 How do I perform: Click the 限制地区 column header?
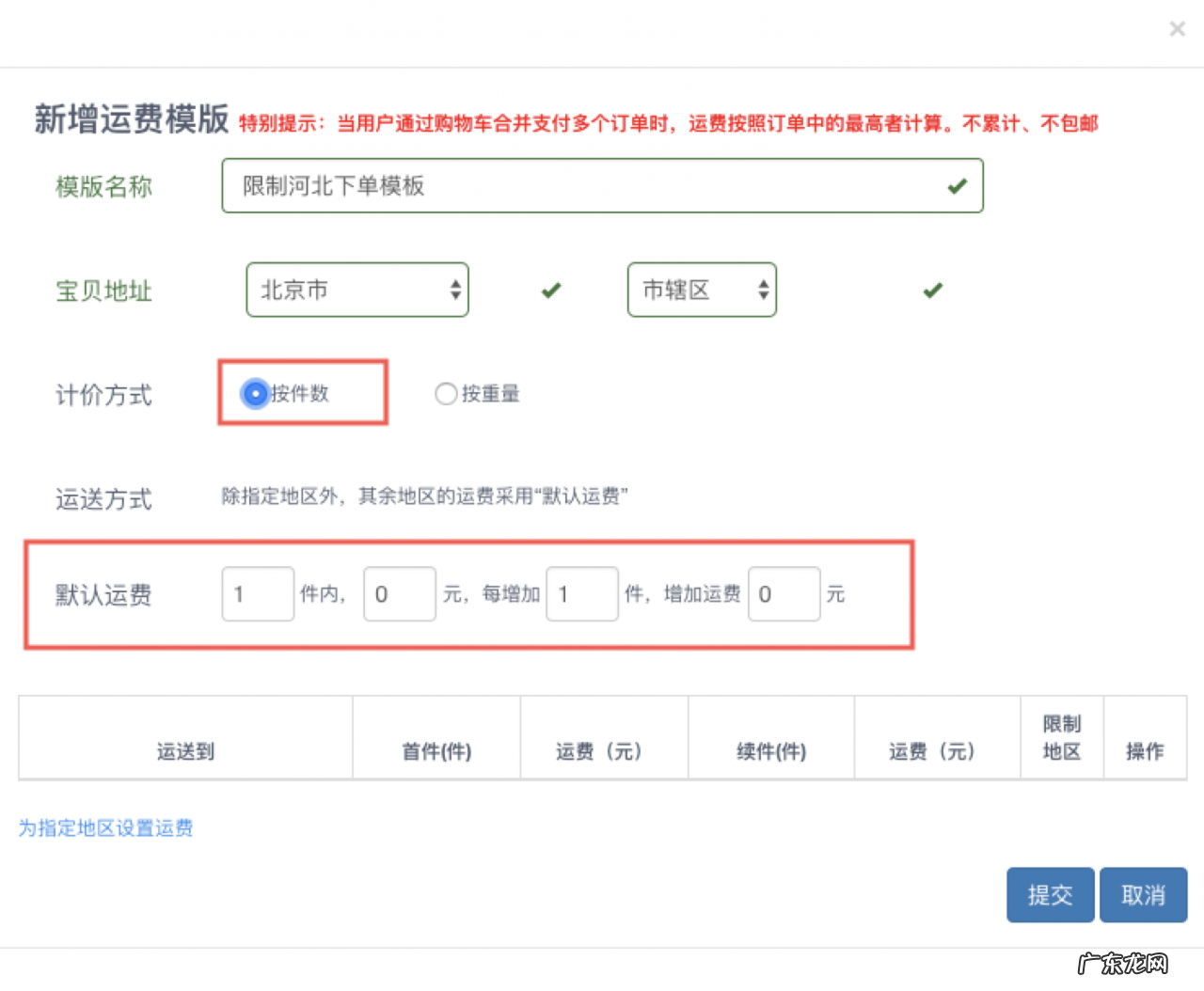pos(1062,737)
